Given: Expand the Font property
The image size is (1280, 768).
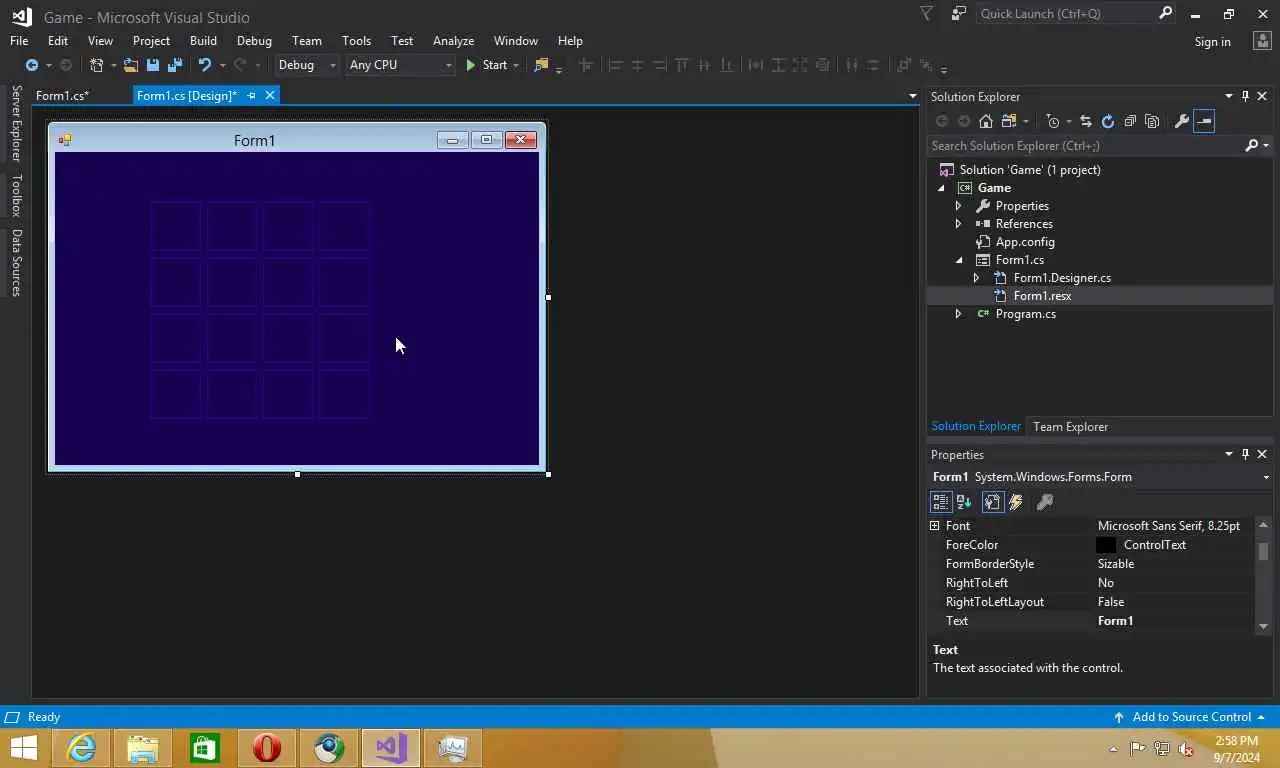Looking at the screenshot, I should pyautogui.click(x=935, y=526).
